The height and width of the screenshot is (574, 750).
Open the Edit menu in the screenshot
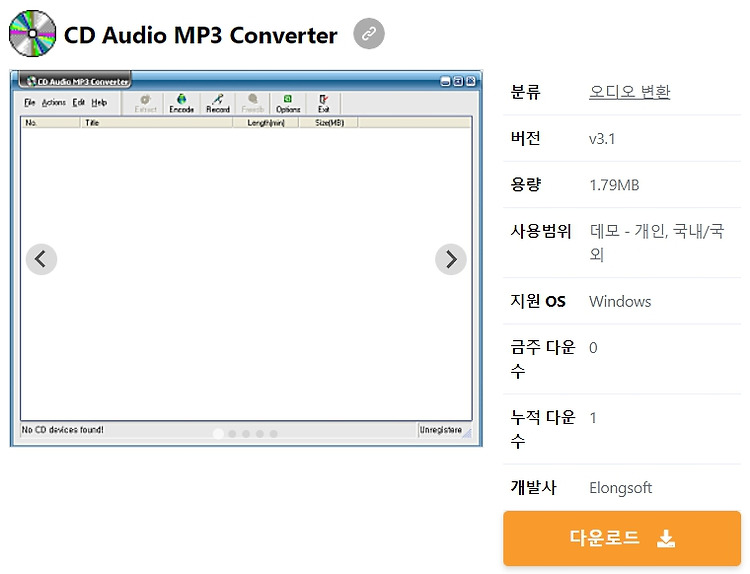78,102
